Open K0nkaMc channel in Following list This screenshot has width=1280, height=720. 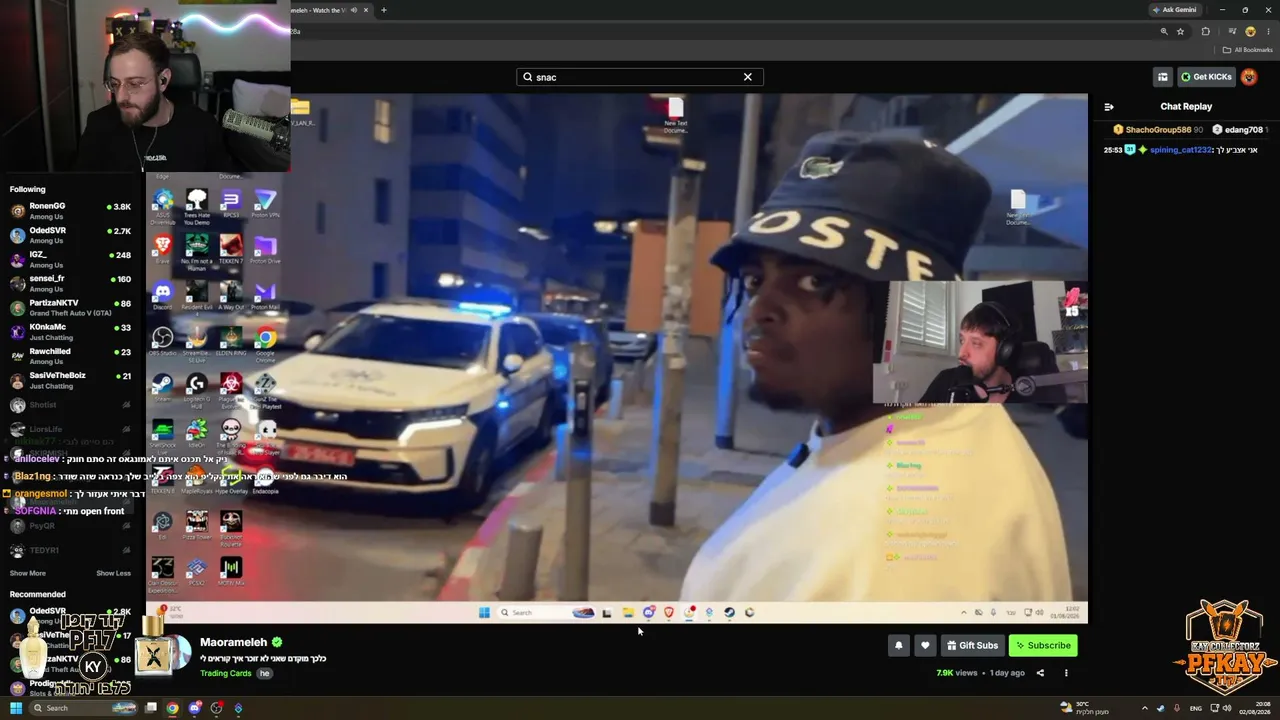(x=71, y=331)
